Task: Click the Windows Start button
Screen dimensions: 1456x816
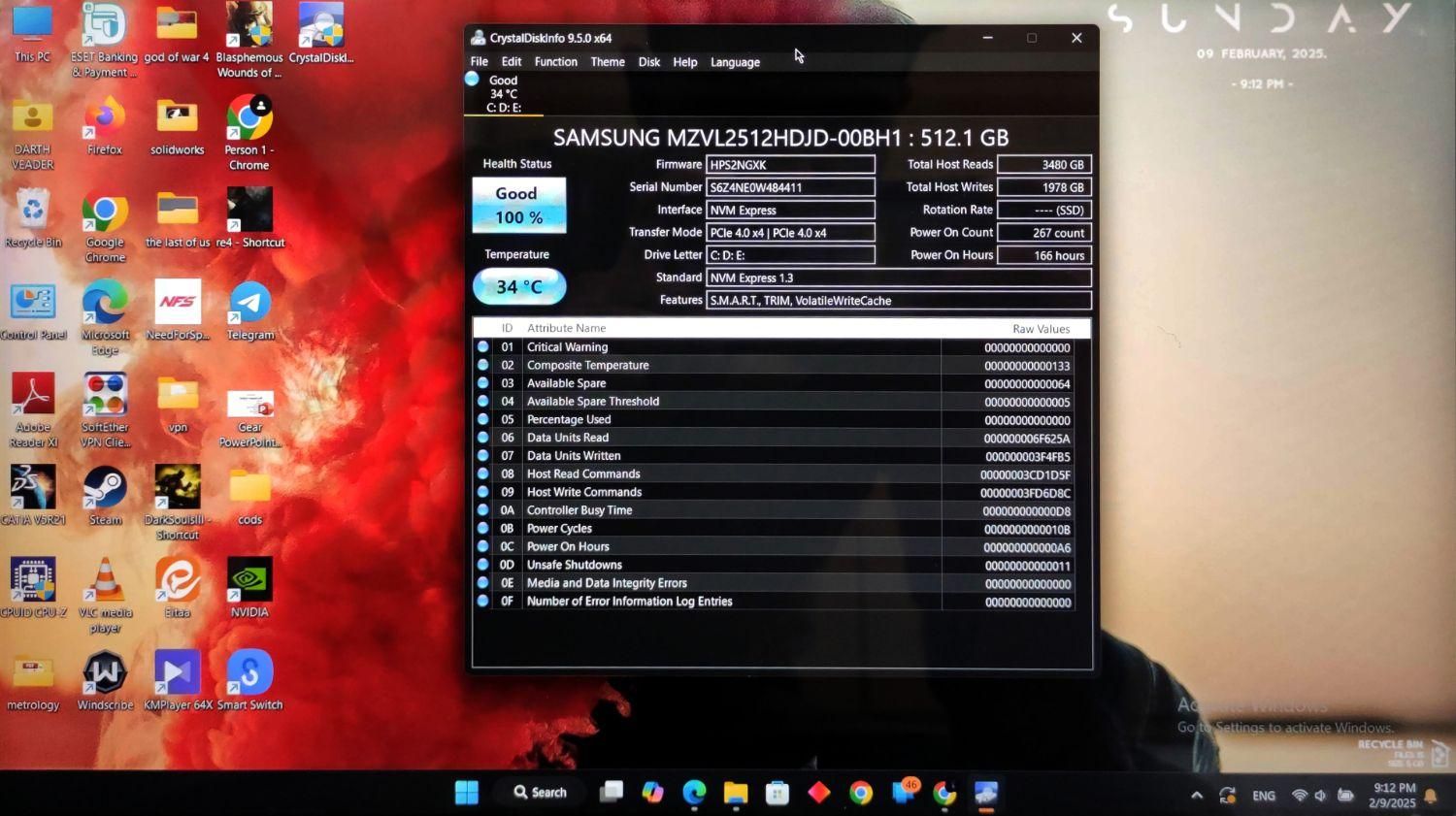Action: [x=467, y=793]
